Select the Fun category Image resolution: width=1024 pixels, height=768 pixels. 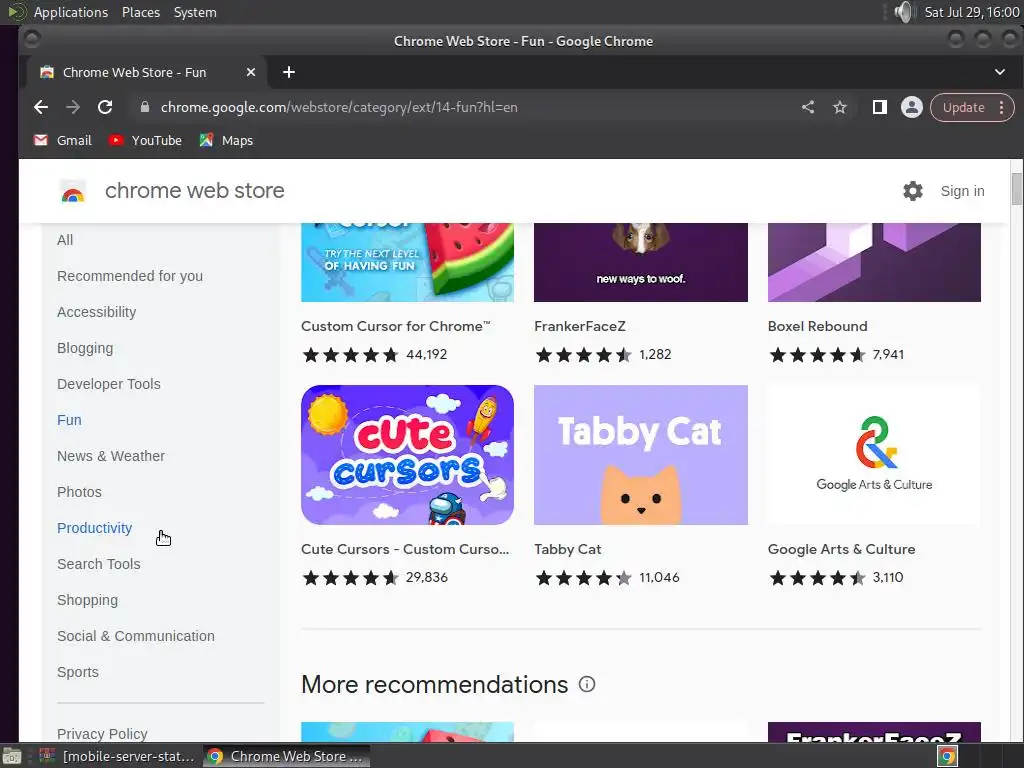(69, 420)
